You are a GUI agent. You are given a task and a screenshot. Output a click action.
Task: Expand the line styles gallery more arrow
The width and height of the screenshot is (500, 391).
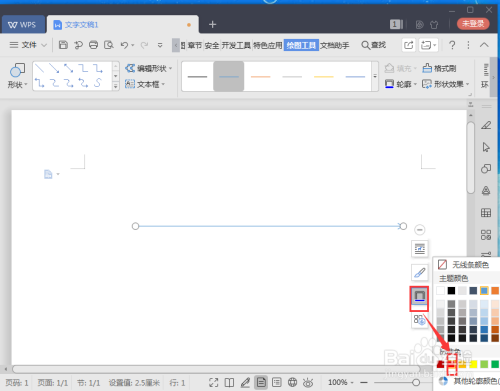375,76
